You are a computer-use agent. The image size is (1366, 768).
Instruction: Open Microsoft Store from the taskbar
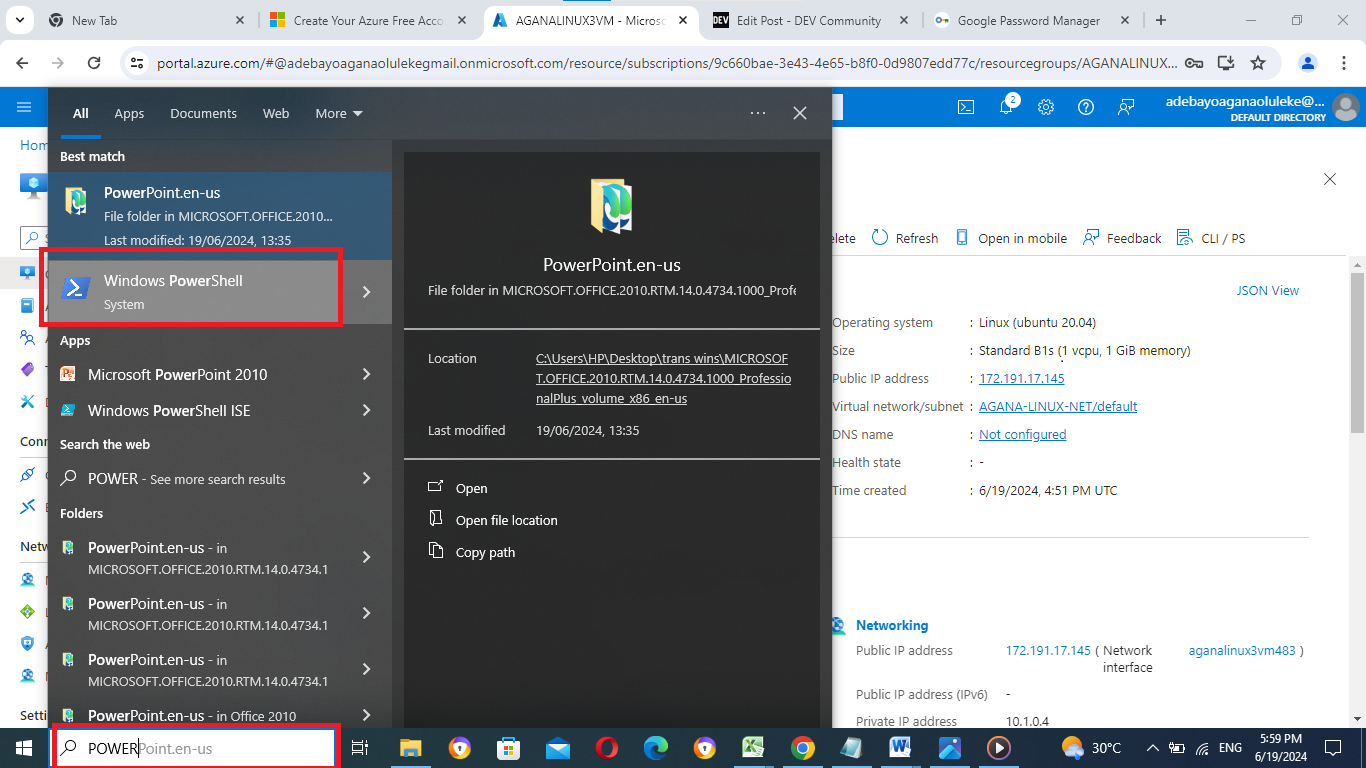point(509,747)
